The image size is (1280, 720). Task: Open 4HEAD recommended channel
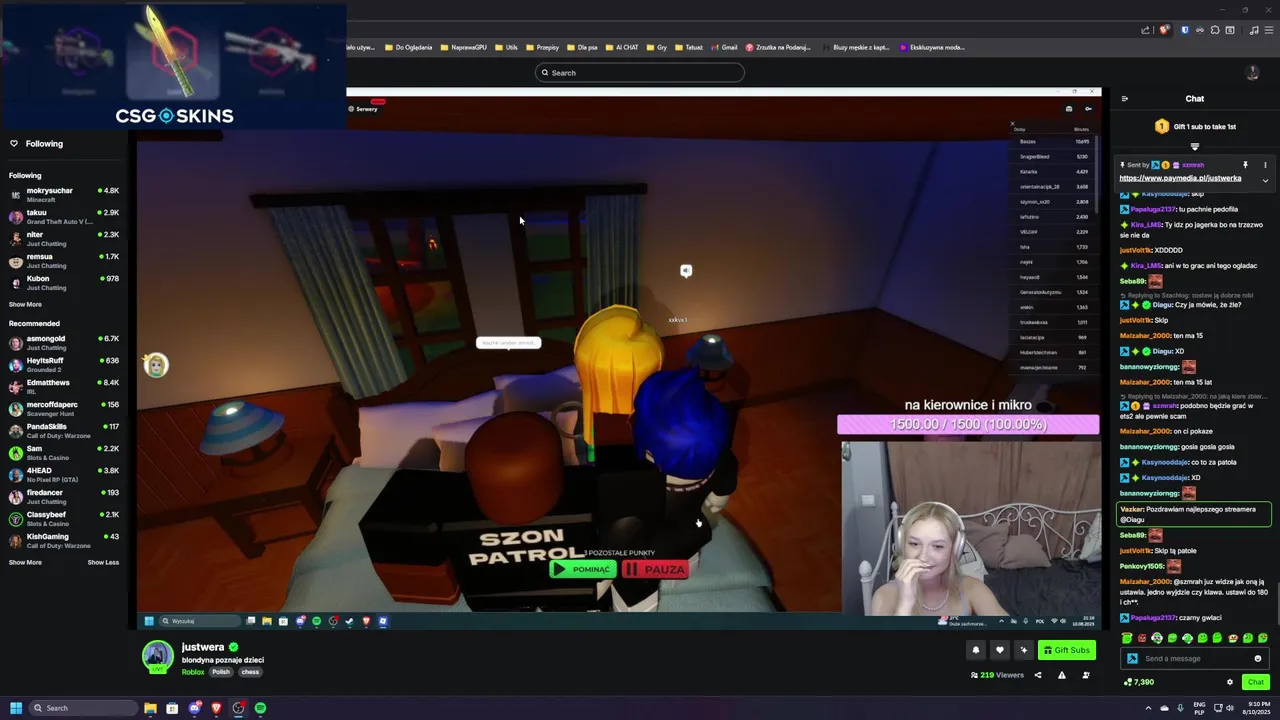pos(64,474)
